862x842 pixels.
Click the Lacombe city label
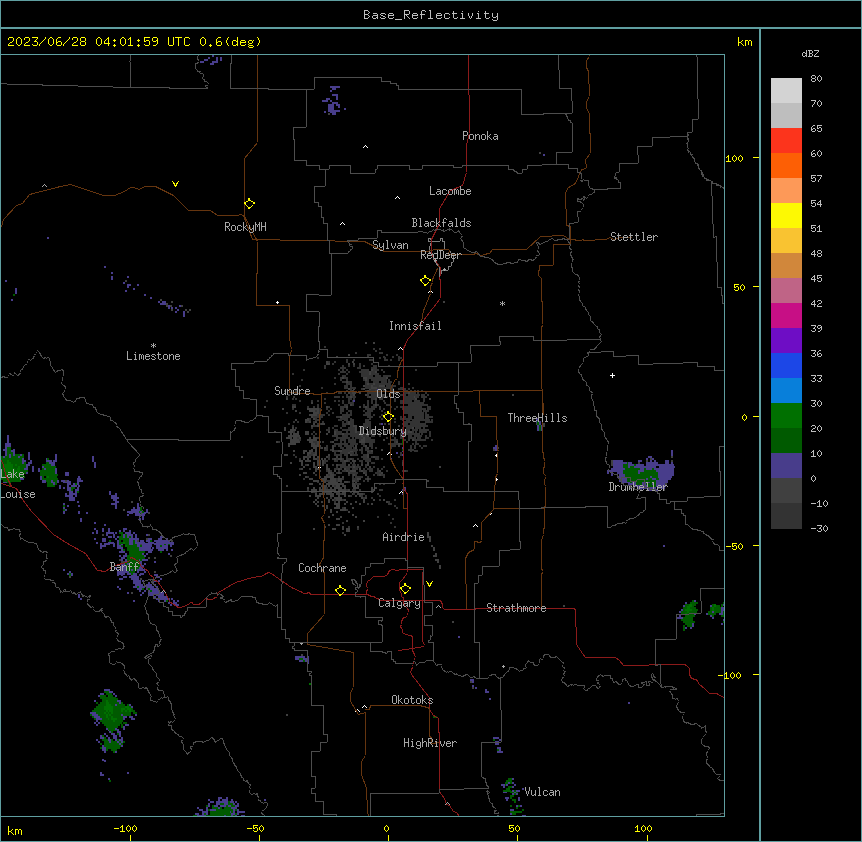click(450, 191)
